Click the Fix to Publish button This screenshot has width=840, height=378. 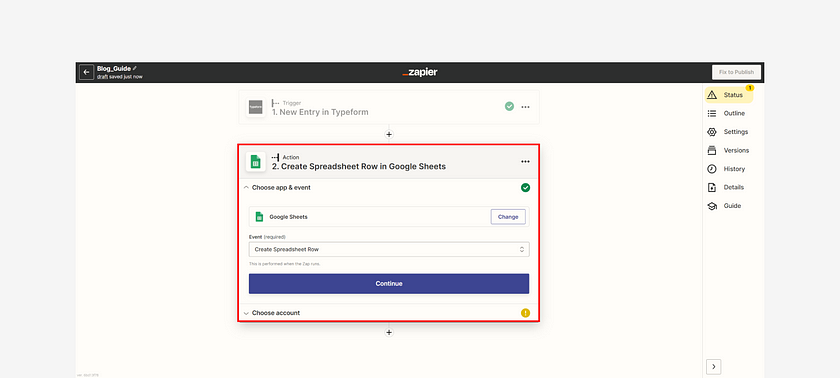pyautogui.click(x=736, y=72)
